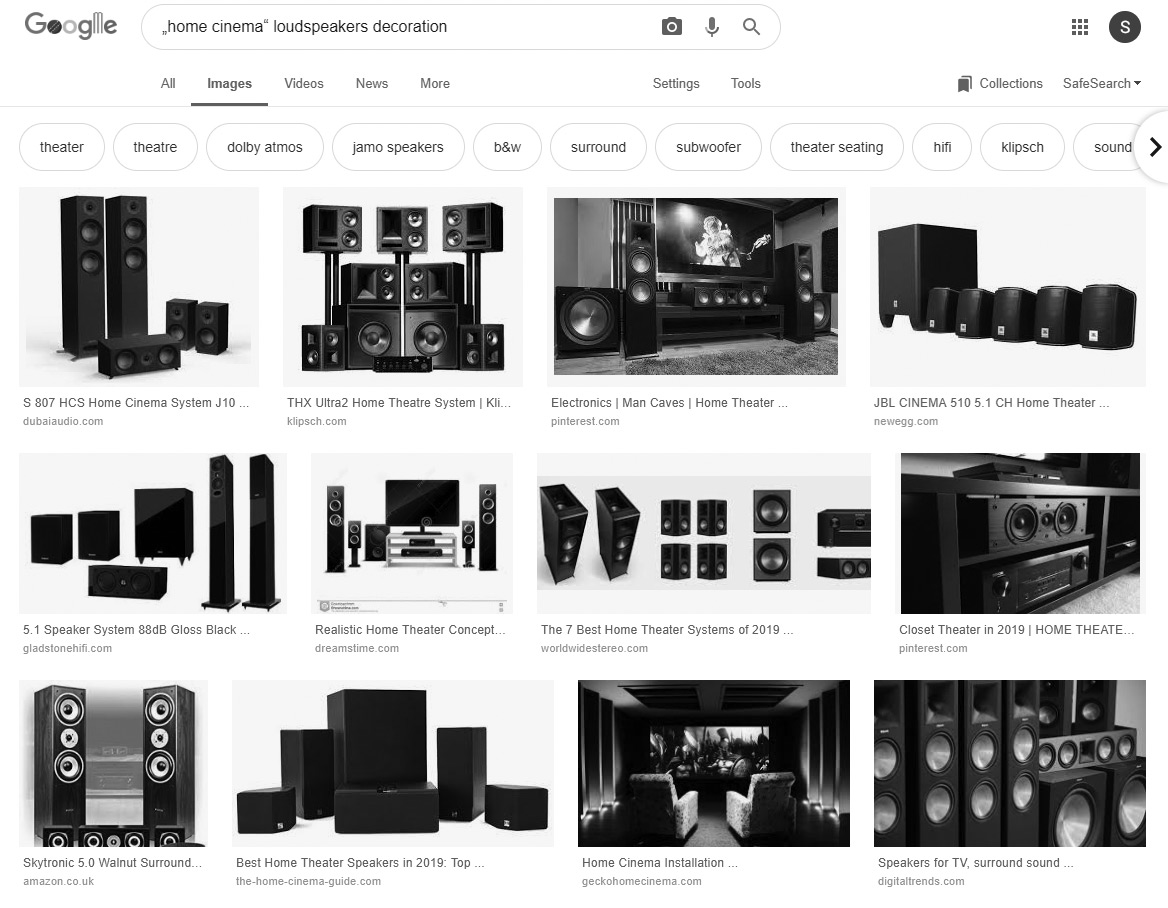Open the worldwidestereo.com source link
The image size is (1168, 908).
pyautogui.click(x=594, y=649)
